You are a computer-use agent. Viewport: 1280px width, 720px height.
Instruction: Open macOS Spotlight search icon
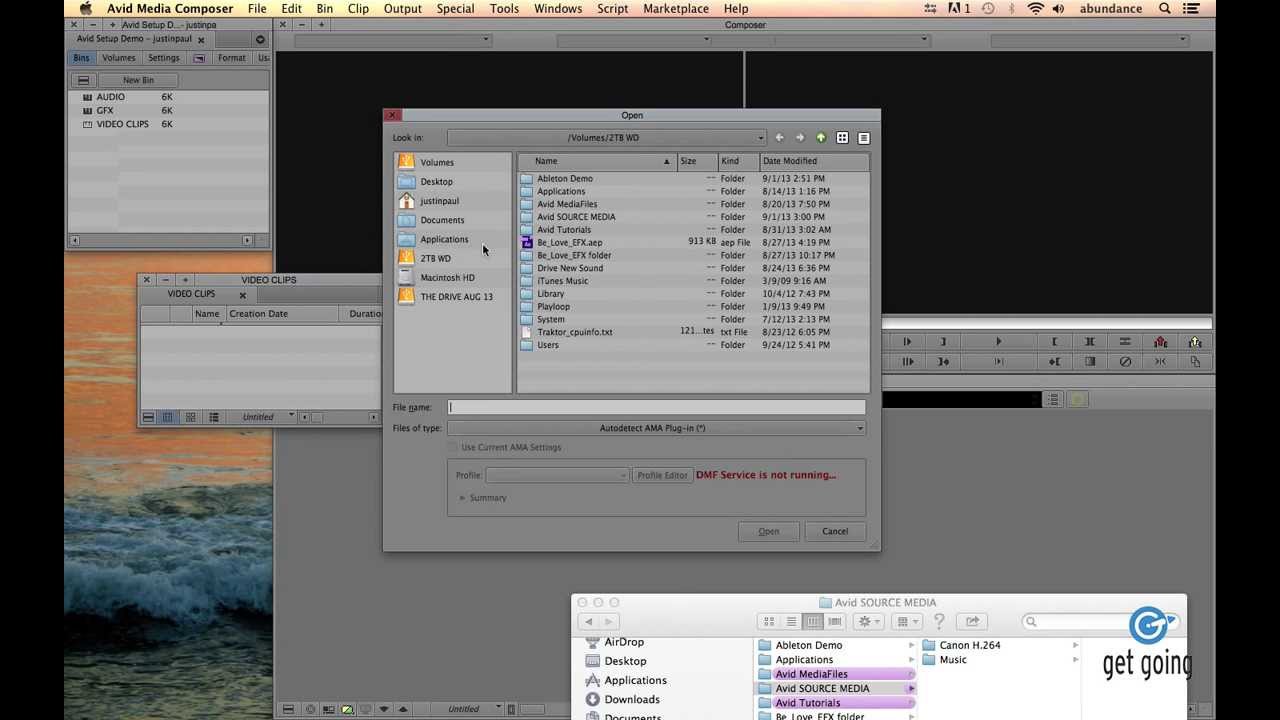coord(1165,9)
